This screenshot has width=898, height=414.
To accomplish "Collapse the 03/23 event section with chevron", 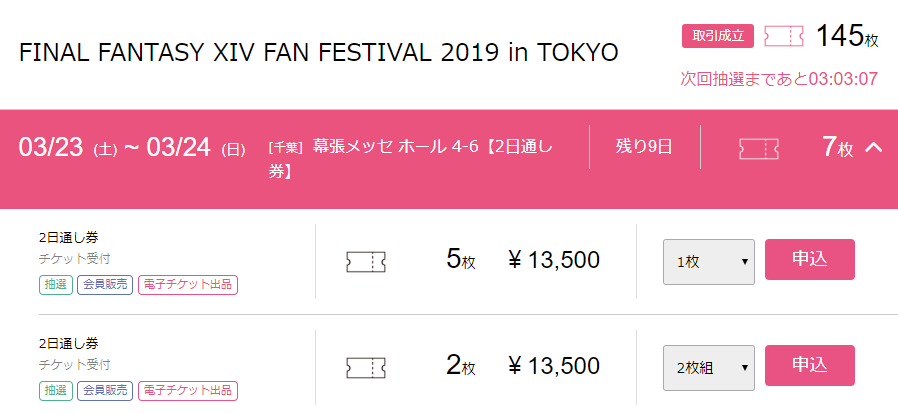I will [x=873, y=148].
